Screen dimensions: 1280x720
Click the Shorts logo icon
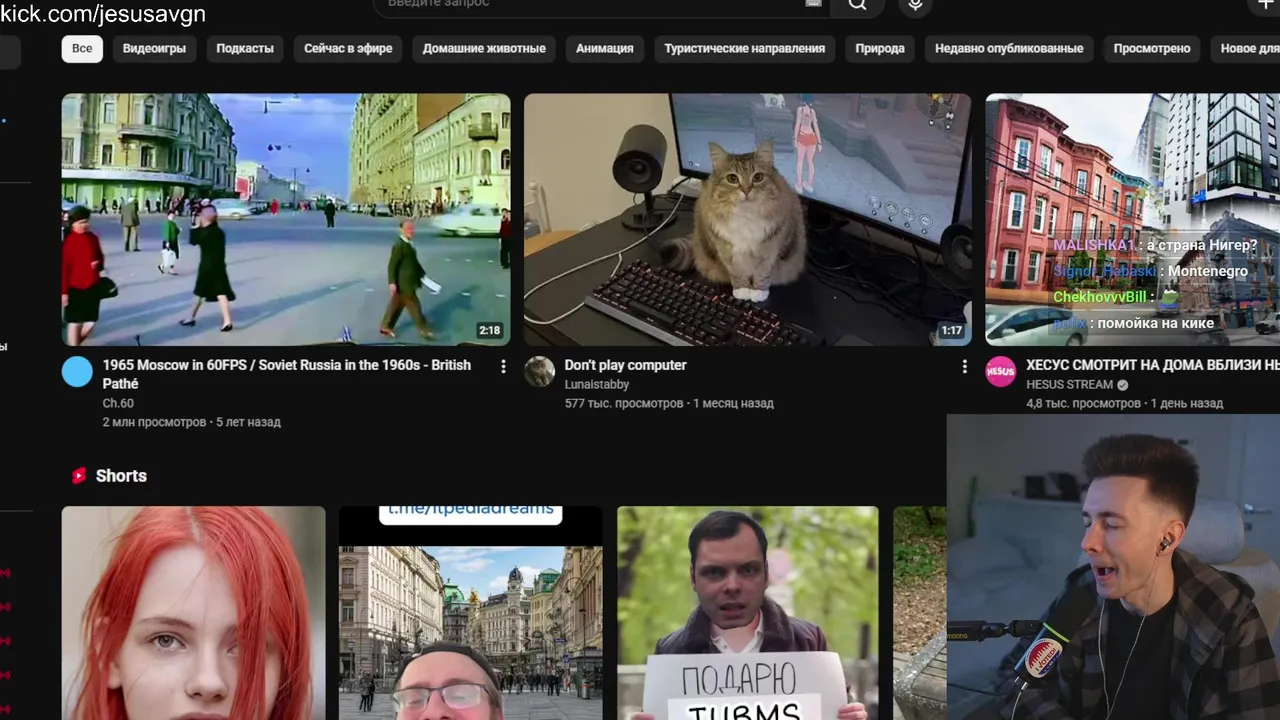point(79,476)
